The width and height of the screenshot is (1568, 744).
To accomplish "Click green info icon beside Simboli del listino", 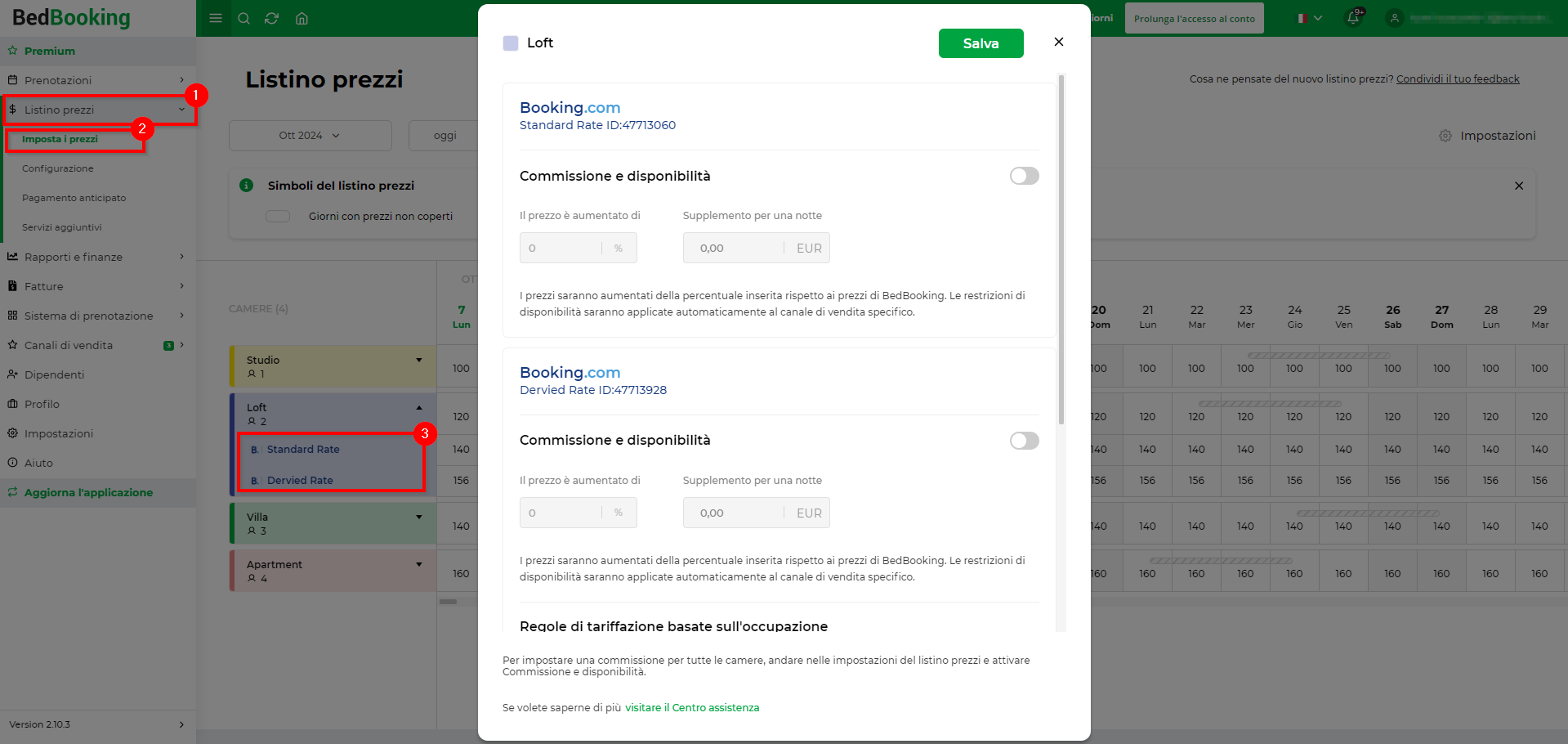I will tap(246, 186).
